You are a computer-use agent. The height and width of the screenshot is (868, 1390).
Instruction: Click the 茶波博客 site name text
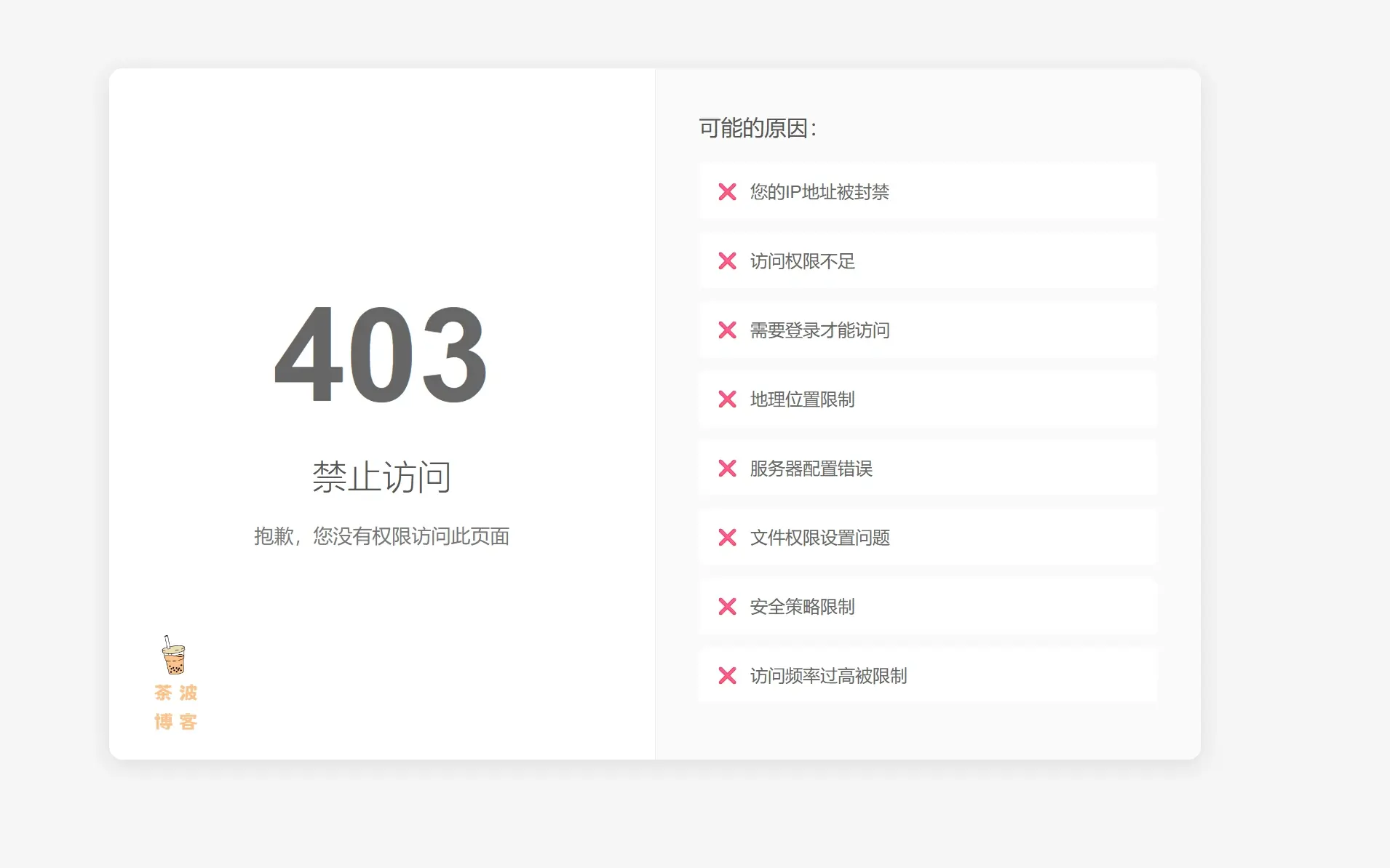(175, 706)
